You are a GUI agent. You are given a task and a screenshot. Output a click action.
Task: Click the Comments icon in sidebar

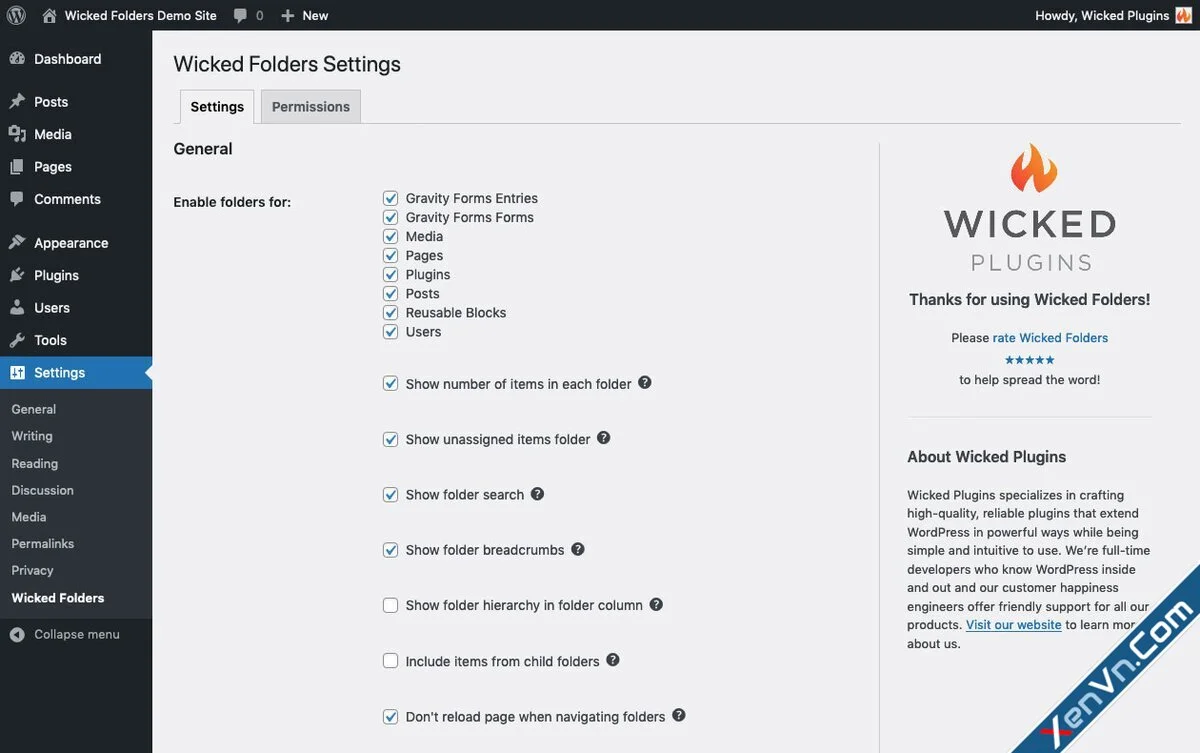[x=17, y=199]
